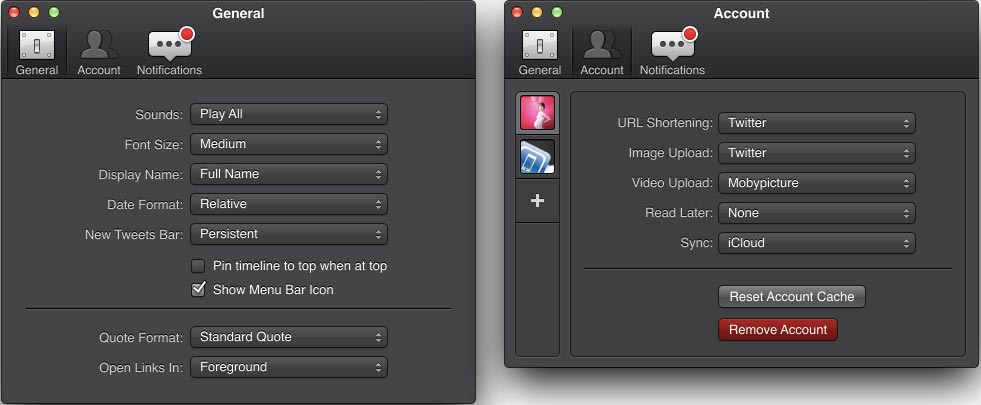Select Account people icon in Account window

602,46
